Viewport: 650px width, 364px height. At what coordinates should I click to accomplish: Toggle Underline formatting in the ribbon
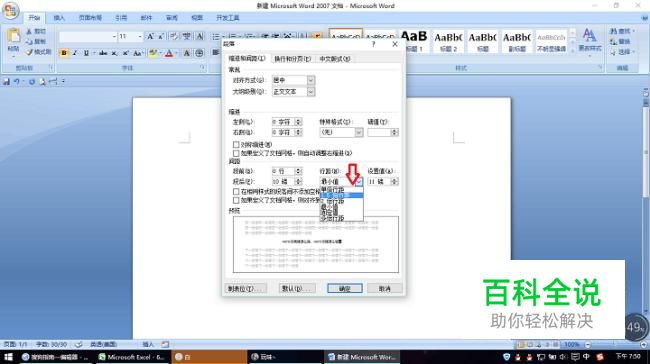[x=86, y=53]
